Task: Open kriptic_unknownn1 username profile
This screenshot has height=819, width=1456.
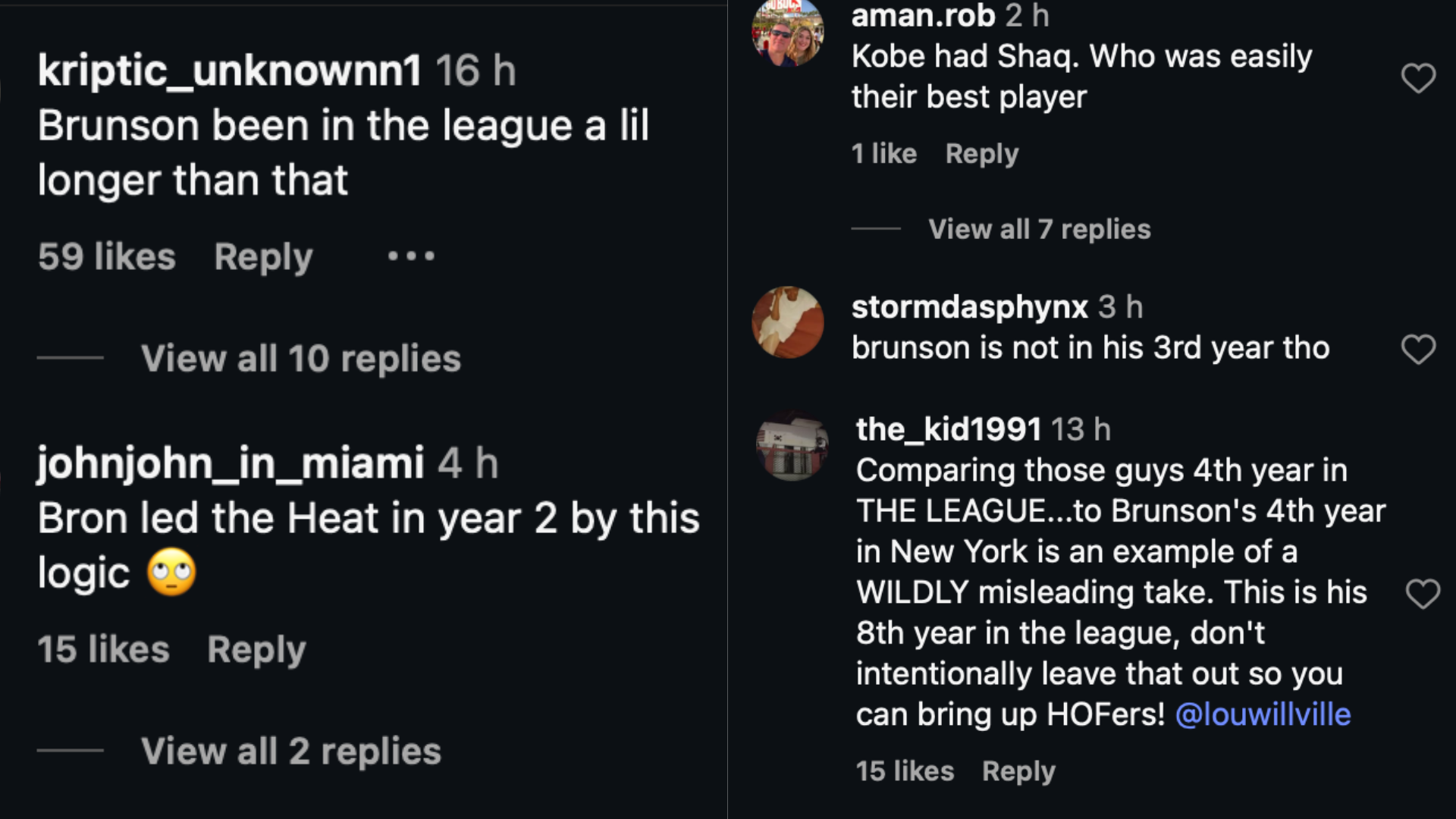Action: [230, 71]
